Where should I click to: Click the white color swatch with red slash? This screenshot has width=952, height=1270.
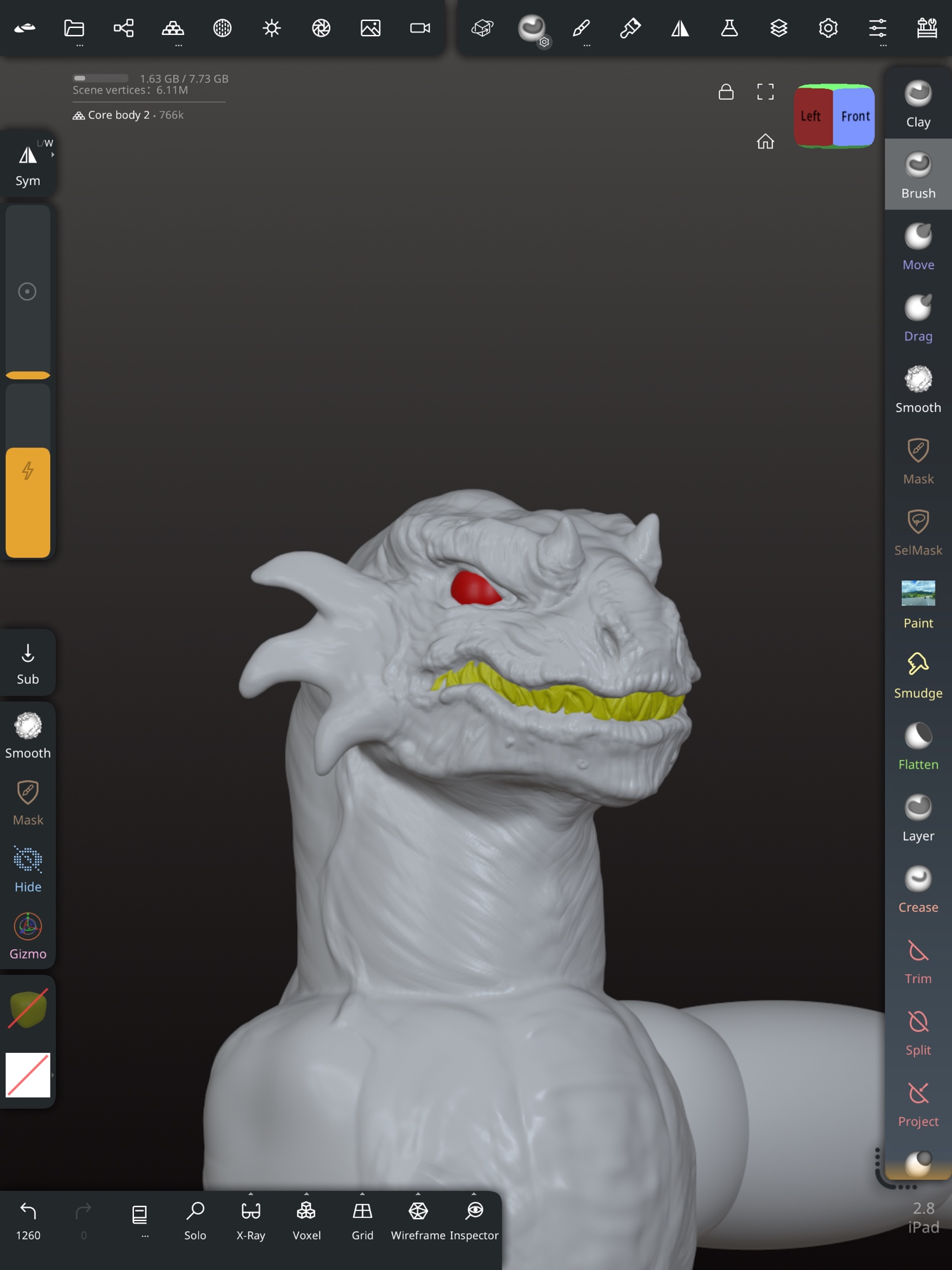coord(28,1074)
